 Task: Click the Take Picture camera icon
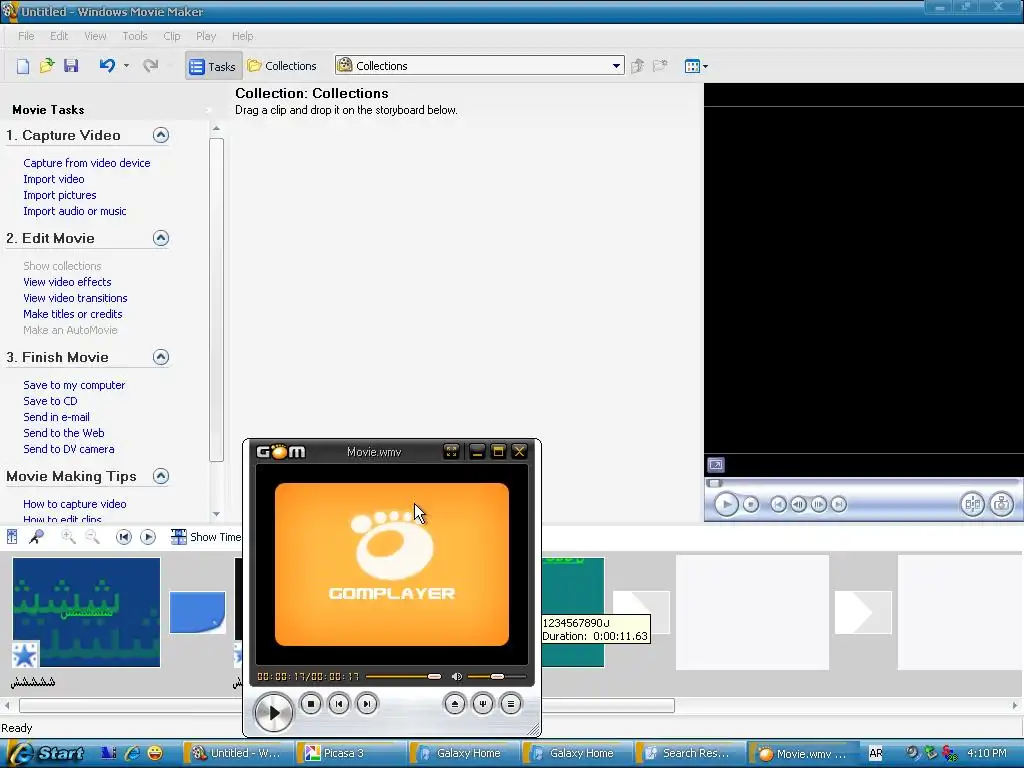click(1001, 504)
